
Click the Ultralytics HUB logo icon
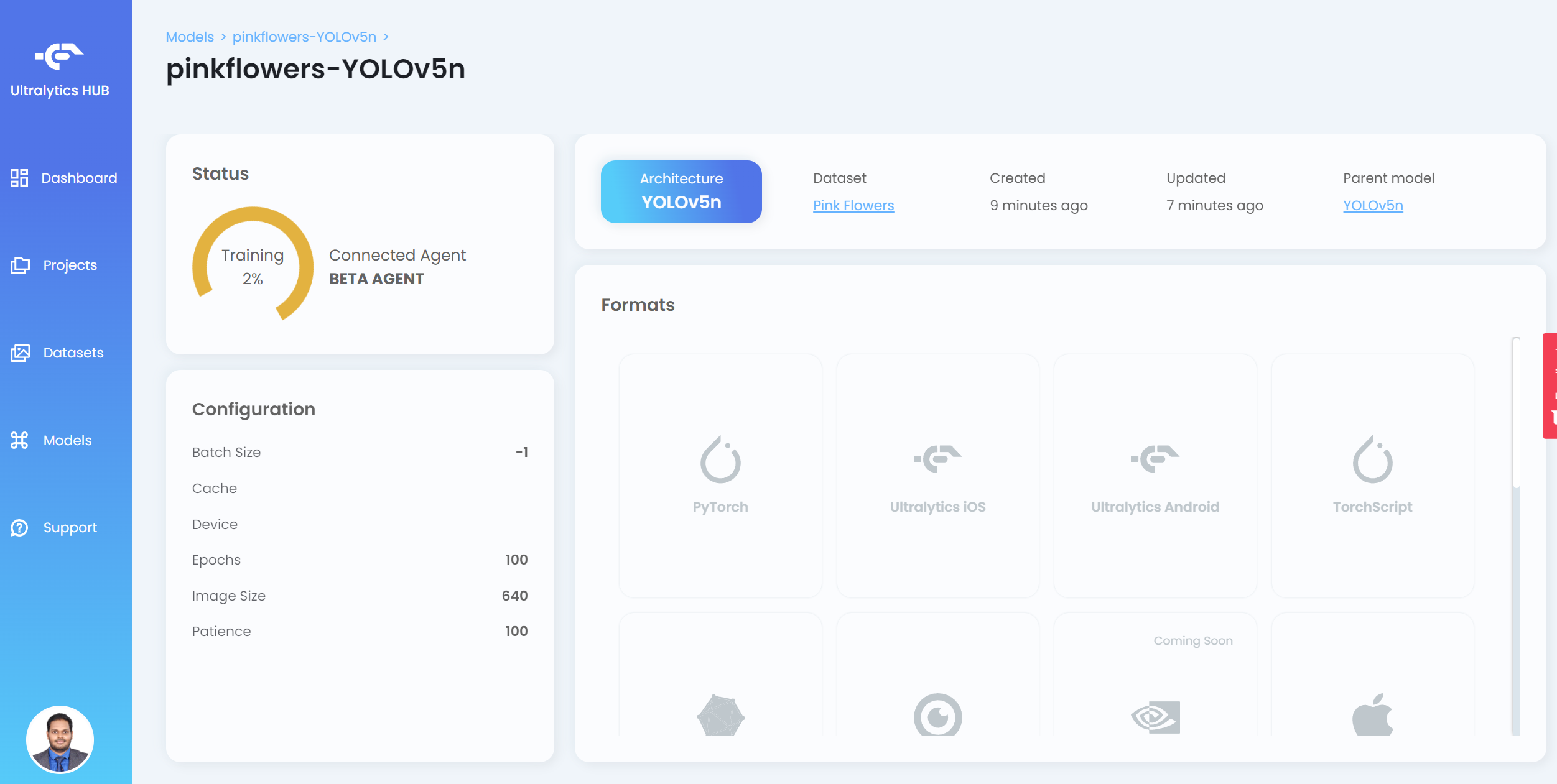click(59, 56)
